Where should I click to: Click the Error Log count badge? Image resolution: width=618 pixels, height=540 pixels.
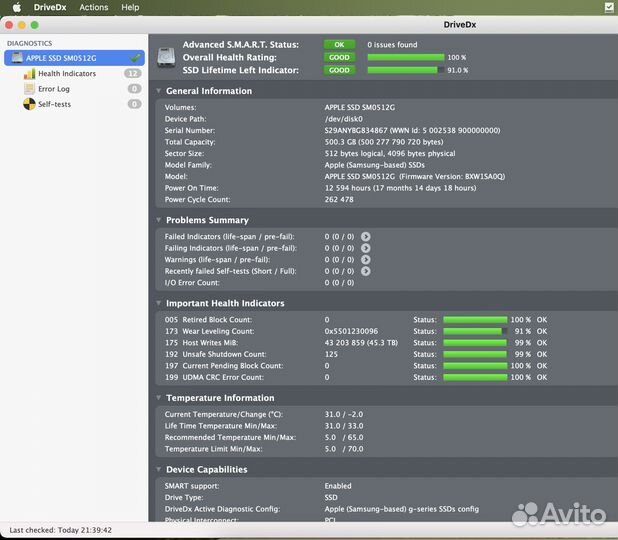(x=134, y=89)
